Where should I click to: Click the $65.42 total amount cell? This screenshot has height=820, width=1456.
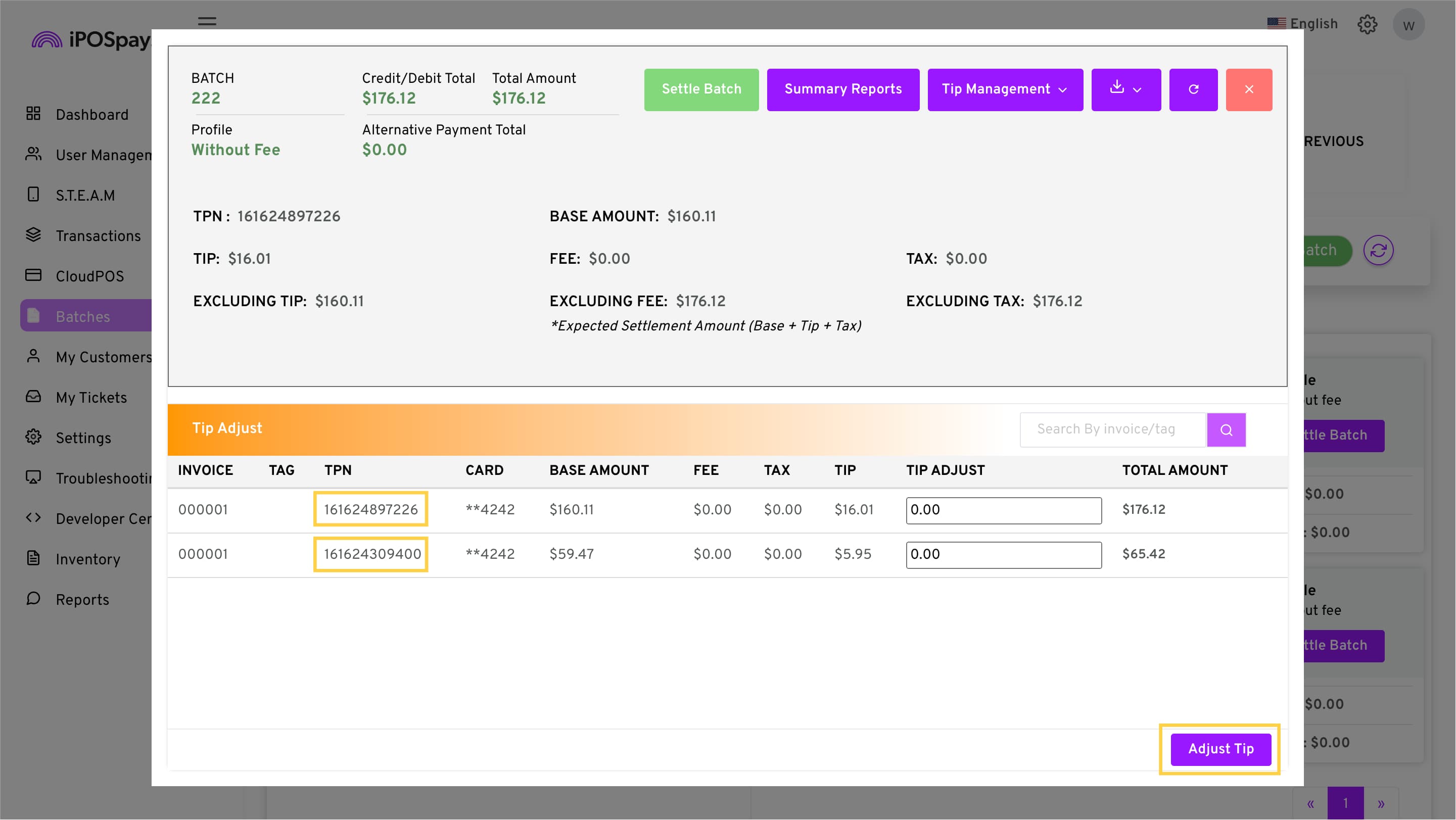point(1144,554)
